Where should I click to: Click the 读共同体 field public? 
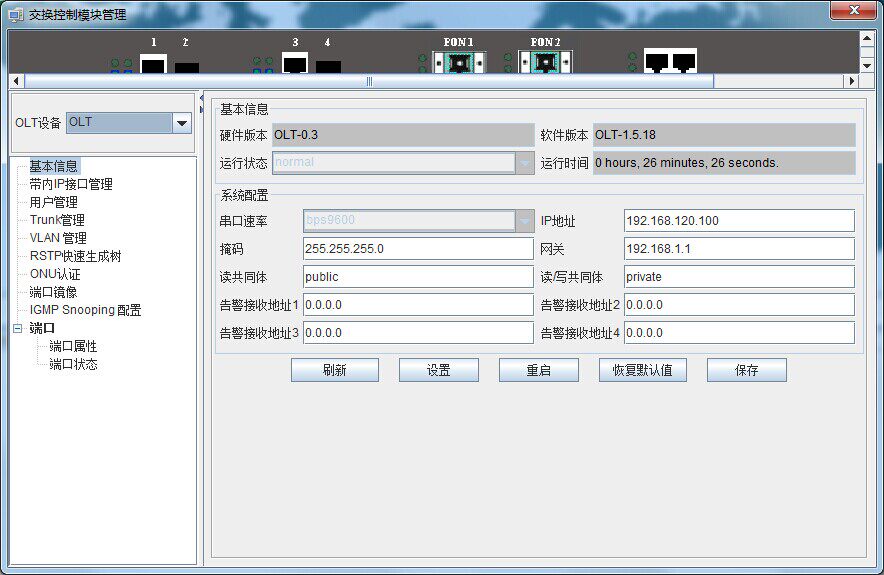[x=418, y=277]
